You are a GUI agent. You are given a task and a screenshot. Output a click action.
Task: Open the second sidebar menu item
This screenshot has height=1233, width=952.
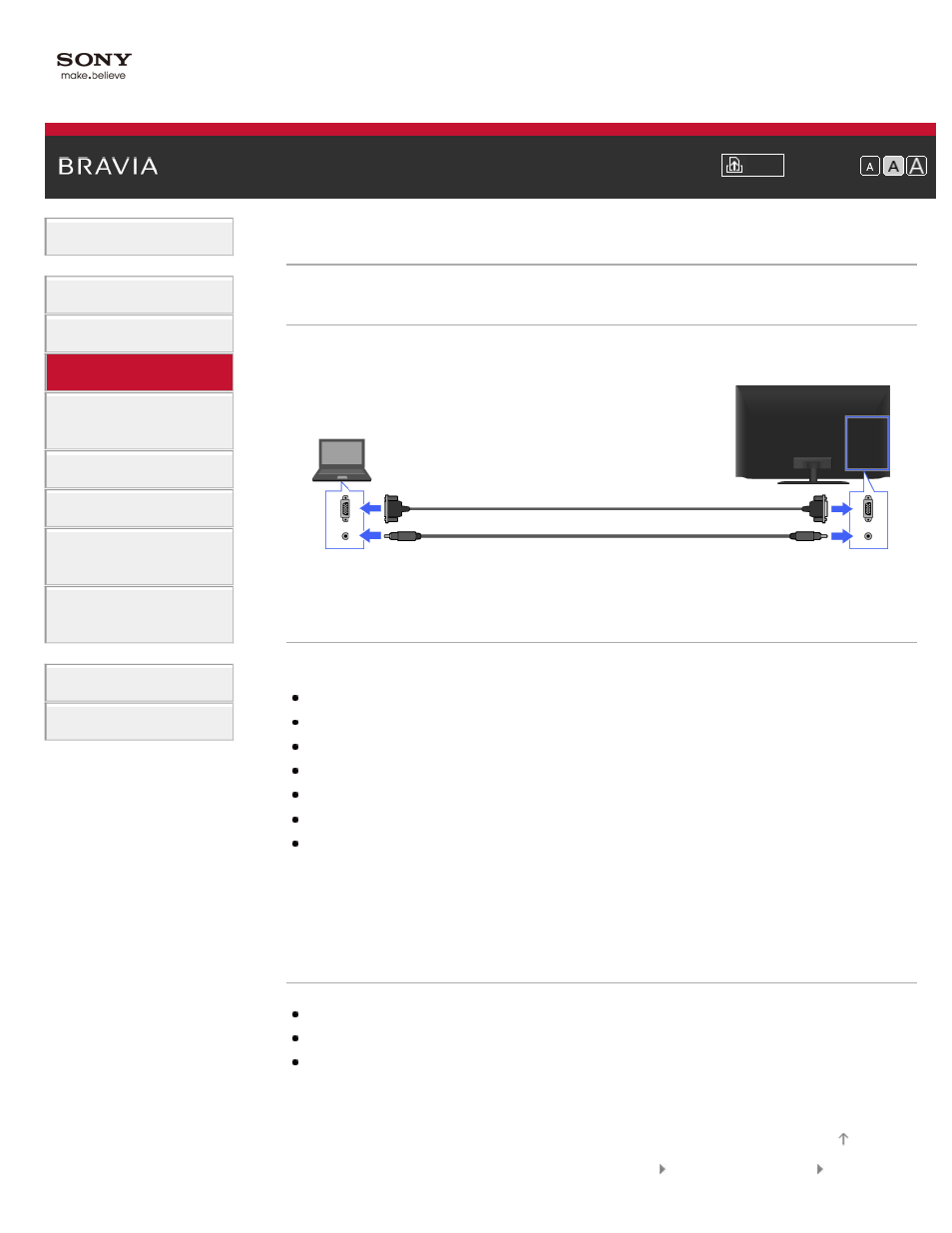click(139, 295)
